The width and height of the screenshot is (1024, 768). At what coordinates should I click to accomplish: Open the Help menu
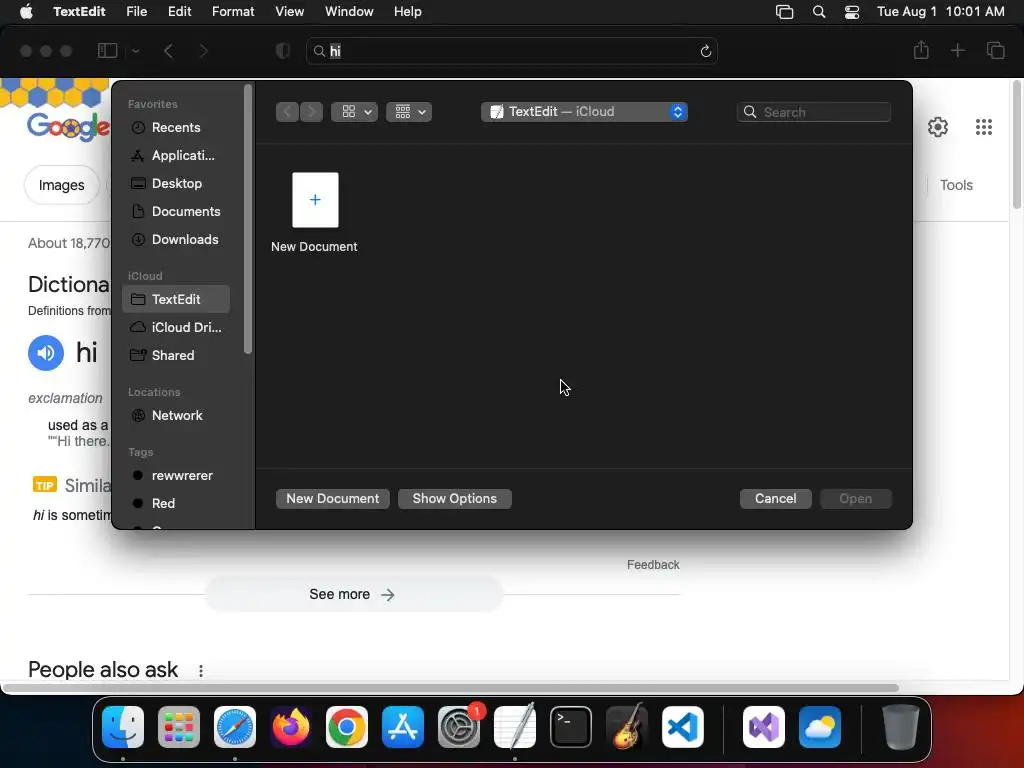[x=408, y=12]
